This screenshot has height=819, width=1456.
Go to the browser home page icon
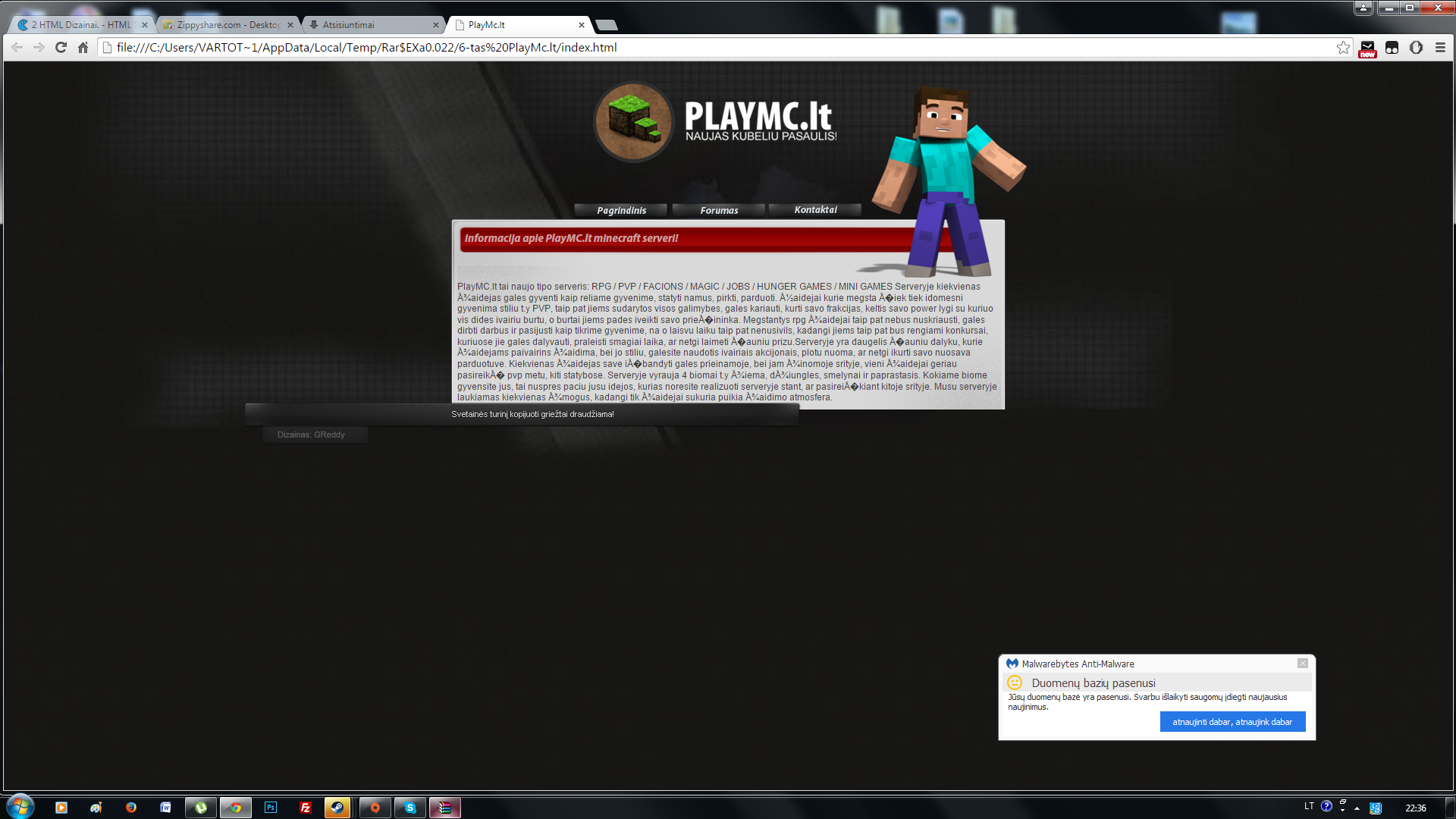coord(83,48)
